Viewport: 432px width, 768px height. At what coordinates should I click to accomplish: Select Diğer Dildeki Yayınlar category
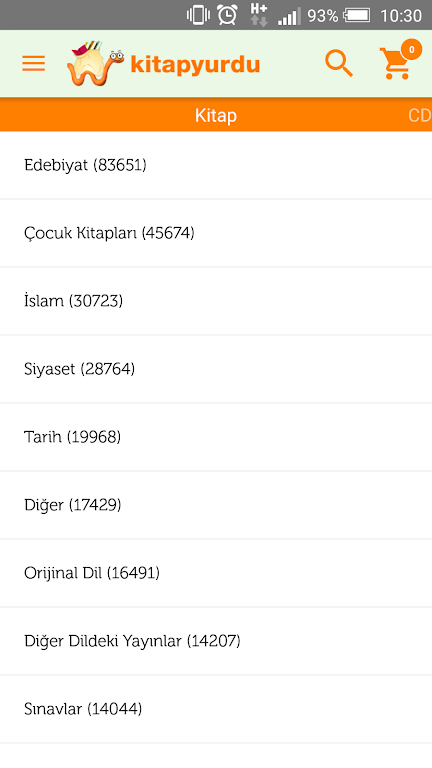click(216, 641)
